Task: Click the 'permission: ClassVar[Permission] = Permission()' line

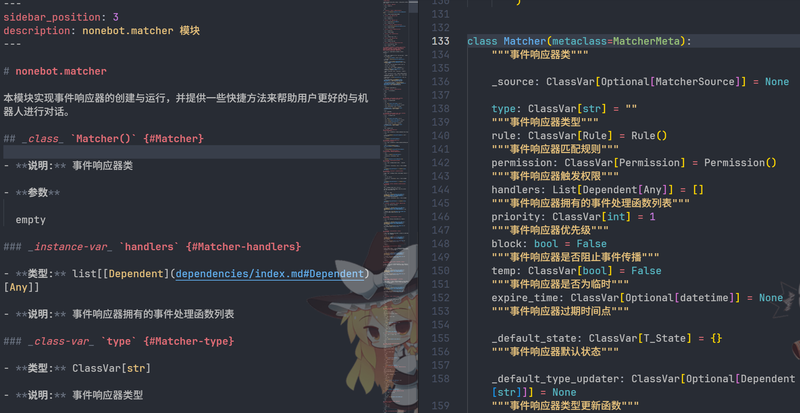Action: 634,163
